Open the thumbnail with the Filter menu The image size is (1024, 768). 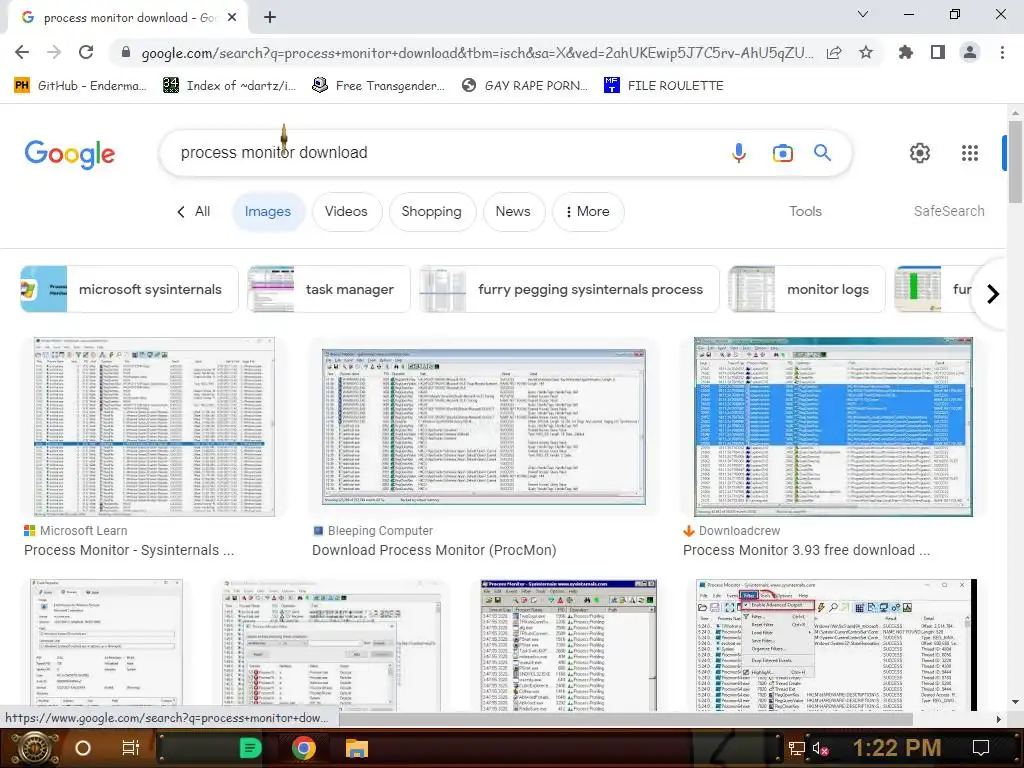tap(836, 645)
